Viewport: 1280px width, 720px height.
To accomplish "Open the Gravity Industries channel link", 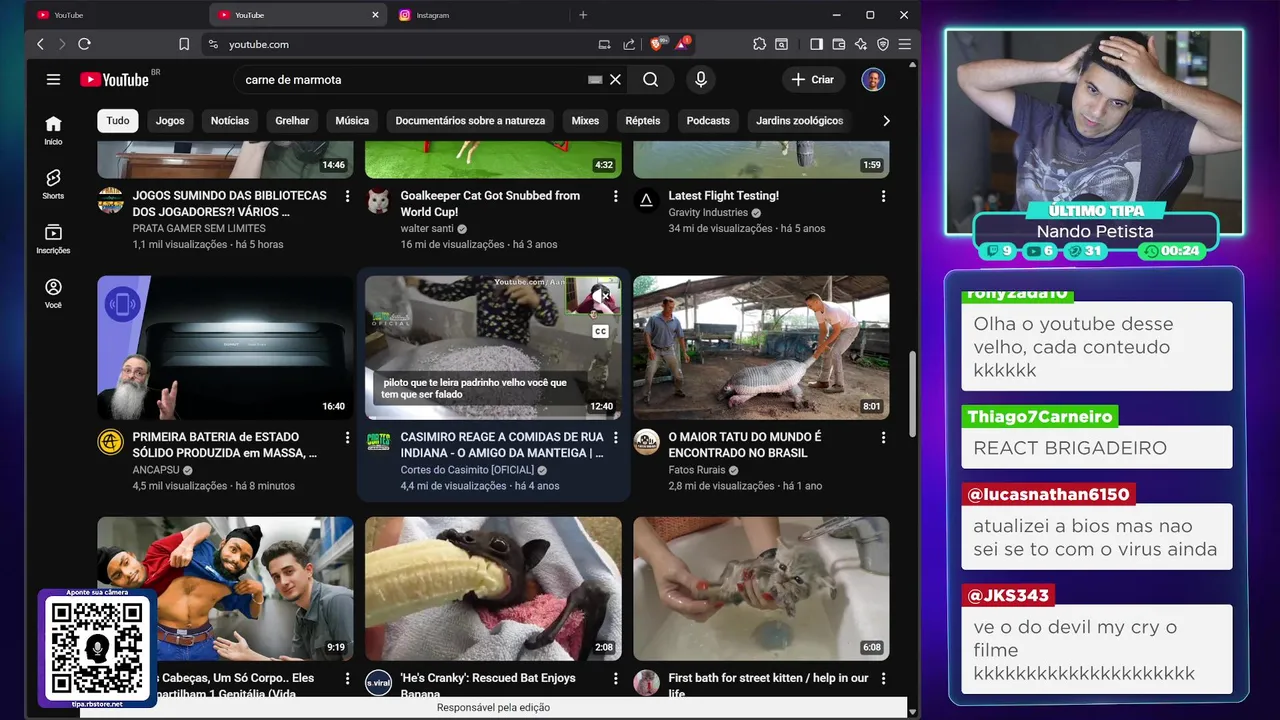I will tap(708, 213).
